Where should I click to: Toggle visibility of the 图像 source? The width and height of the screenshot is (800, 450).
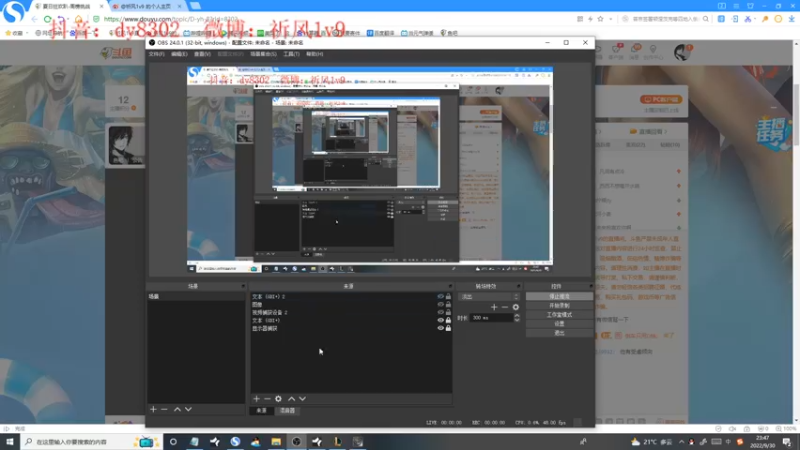[x=440, y=304]
